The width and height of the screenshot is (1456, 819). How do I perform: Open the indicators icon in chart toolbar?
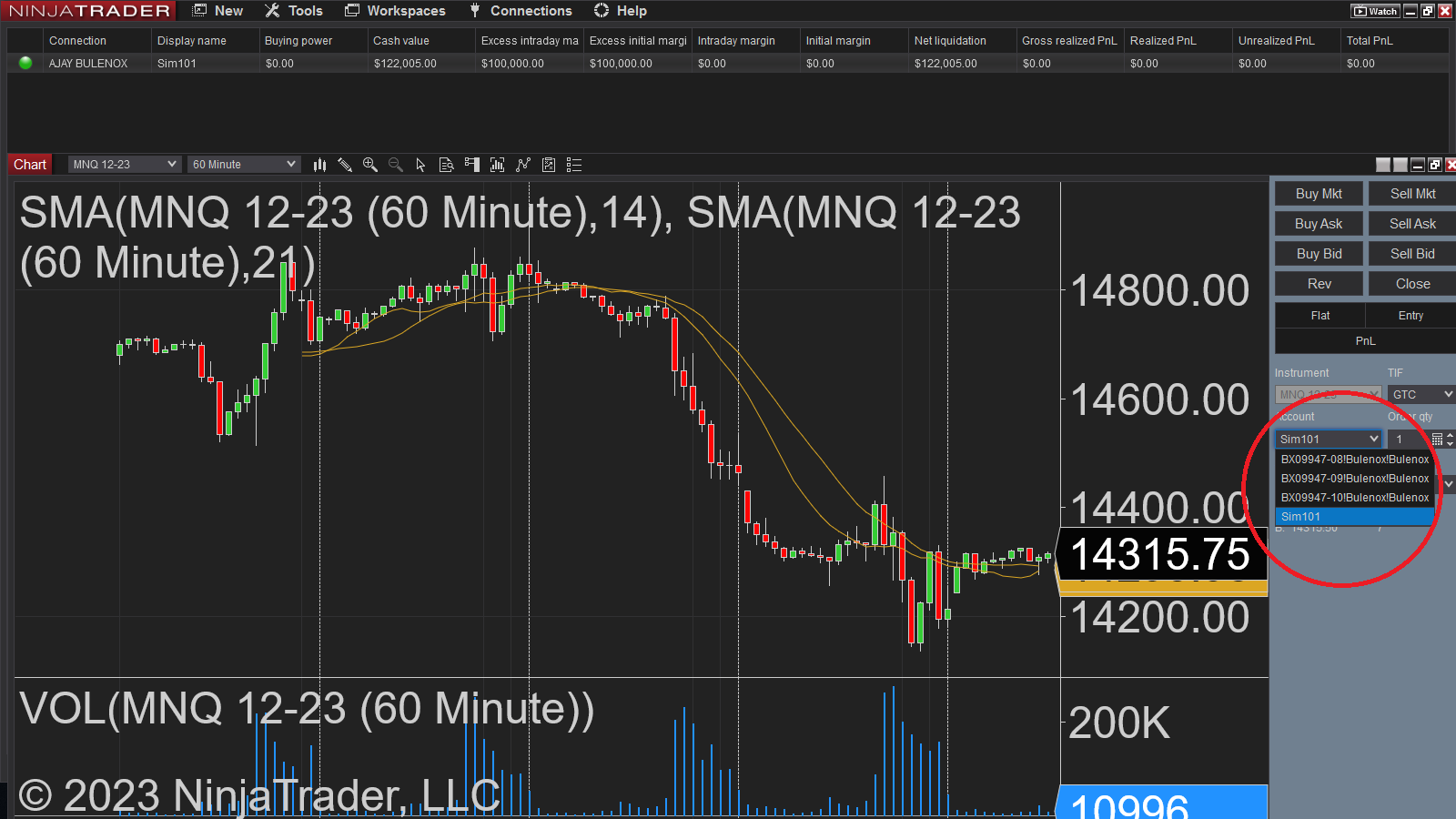522,165
